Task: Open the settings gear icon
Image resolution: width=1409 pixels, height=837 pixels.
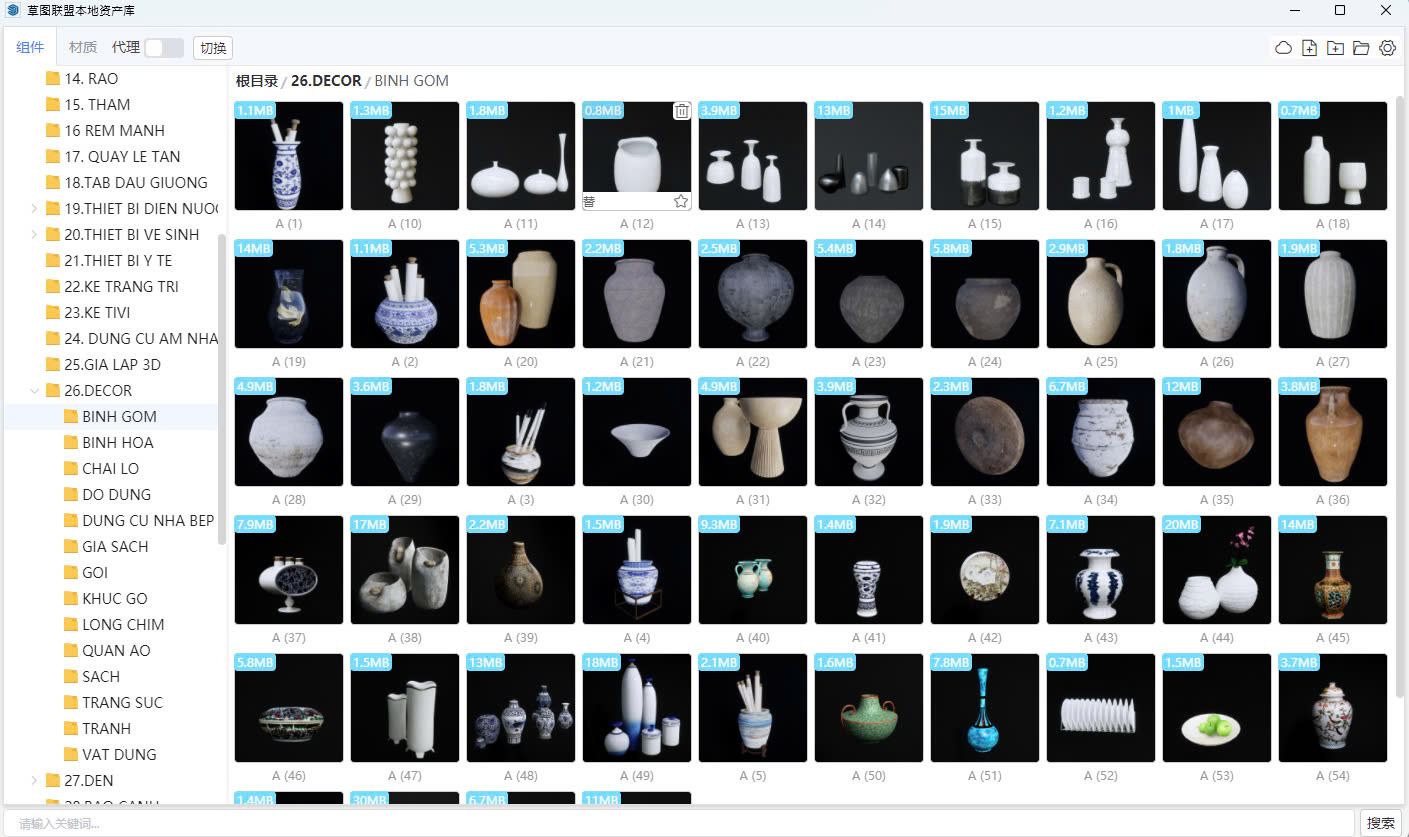Action: click(1387, 48)
